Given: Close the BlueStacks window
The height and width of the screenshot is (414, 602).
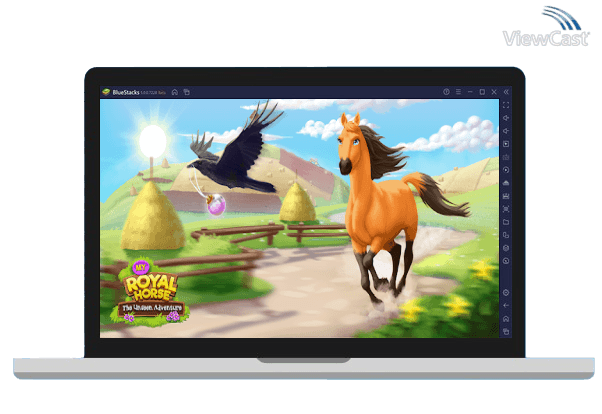Looking at the screenshot, I should click(494, 92).
